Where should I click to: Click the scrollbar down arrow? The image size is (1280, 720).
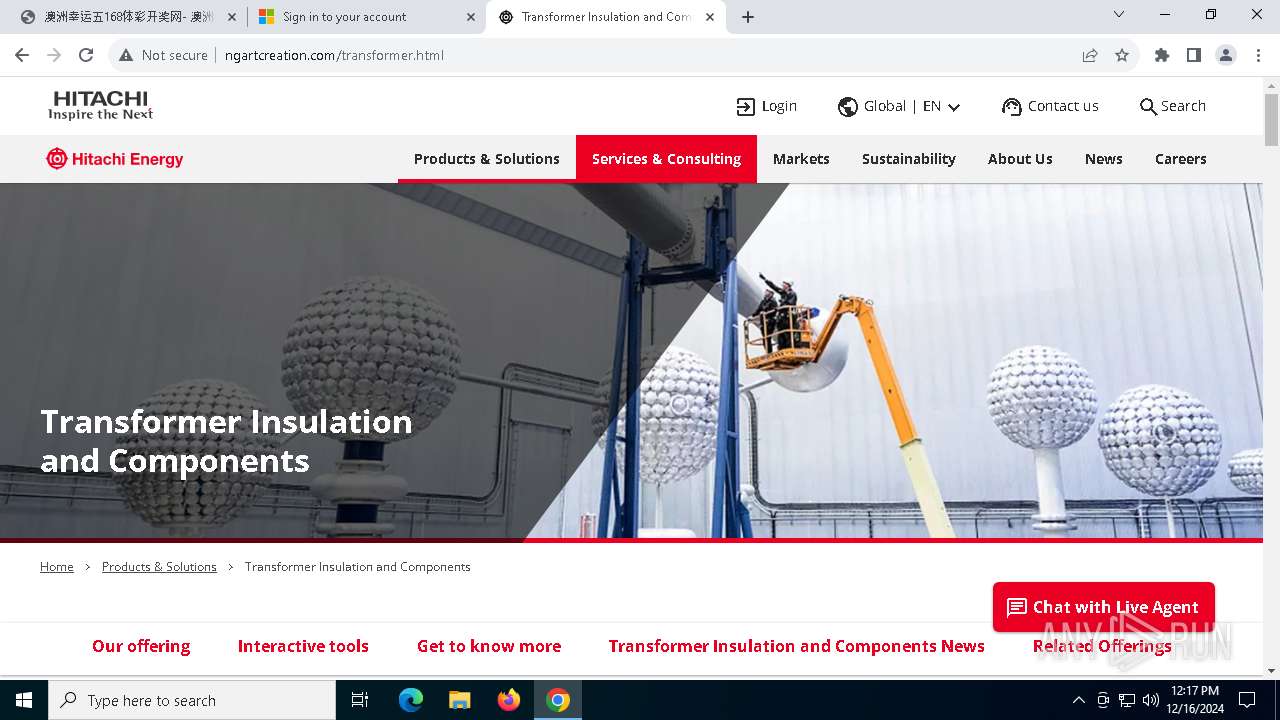1271,671
